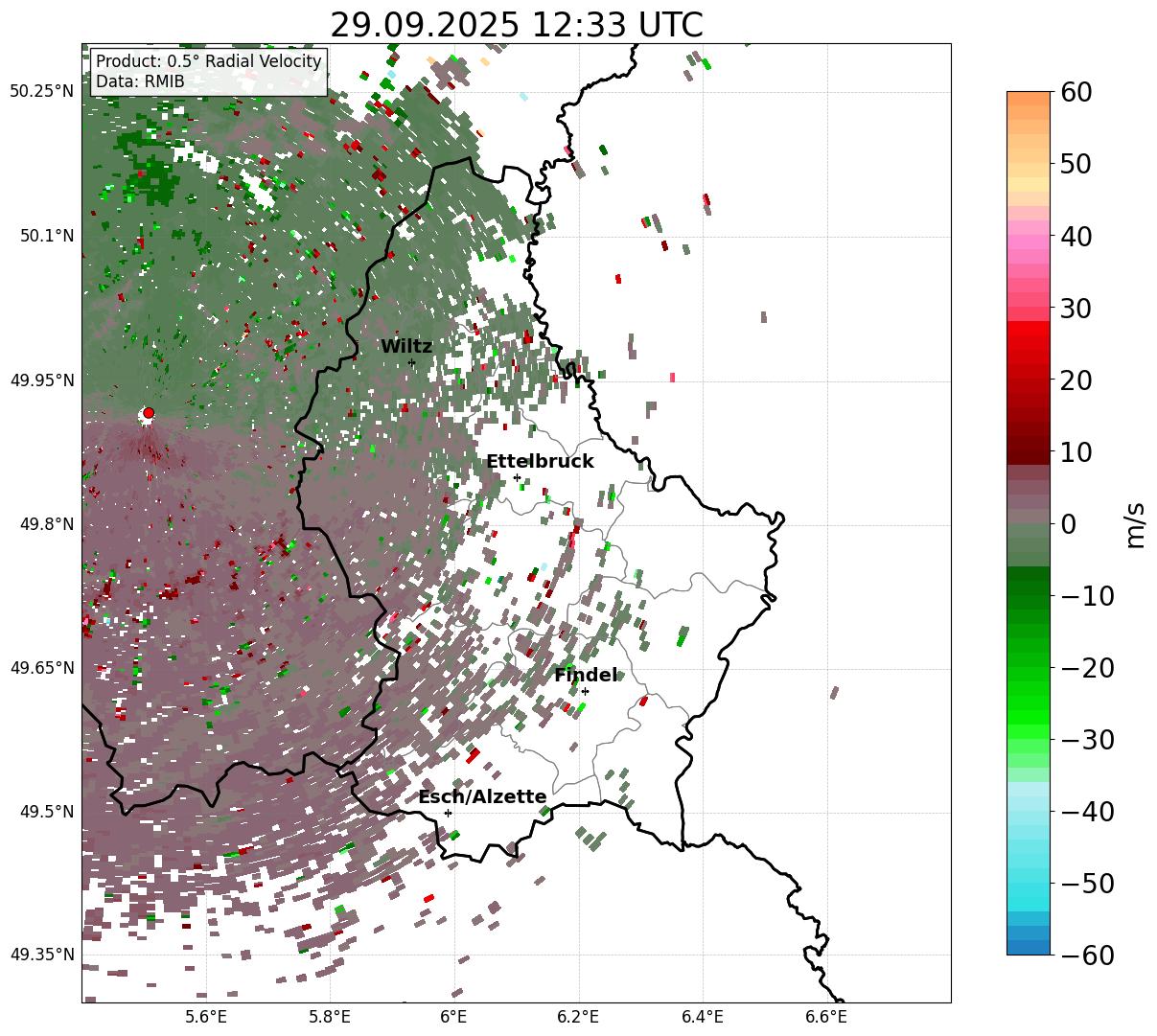Click the colorbar label −60
The width and height of the screenshot is (1157, 1036).
[1087, 955]
